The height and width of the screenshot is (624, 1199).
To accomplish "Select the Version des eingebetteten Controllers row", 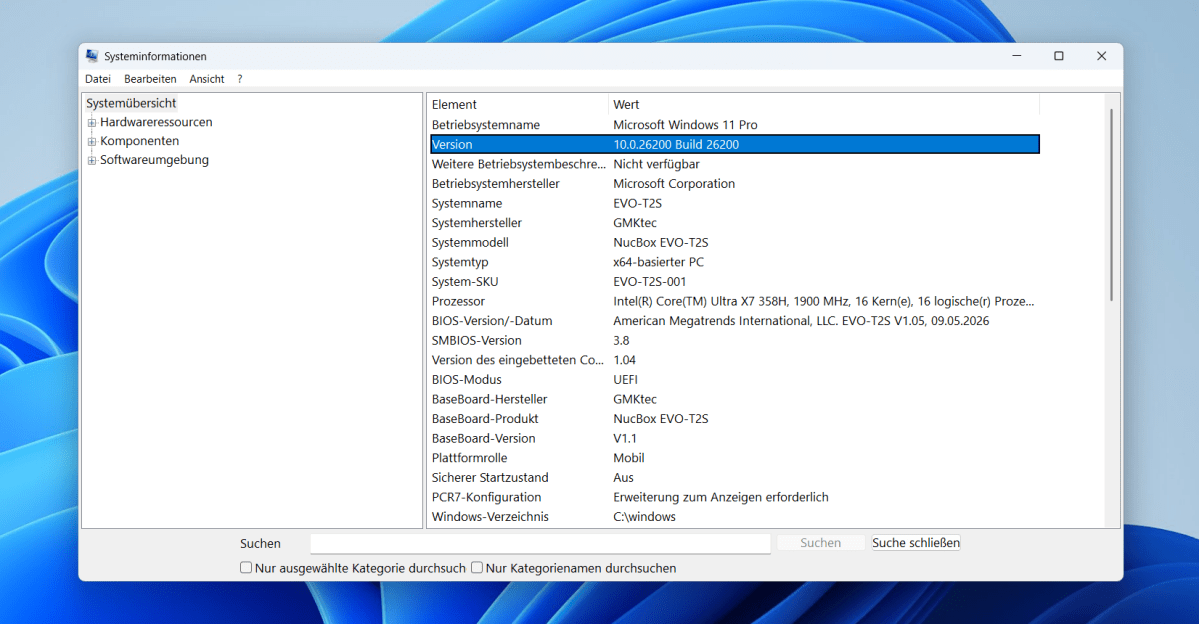I will click(x=734, y=360).
